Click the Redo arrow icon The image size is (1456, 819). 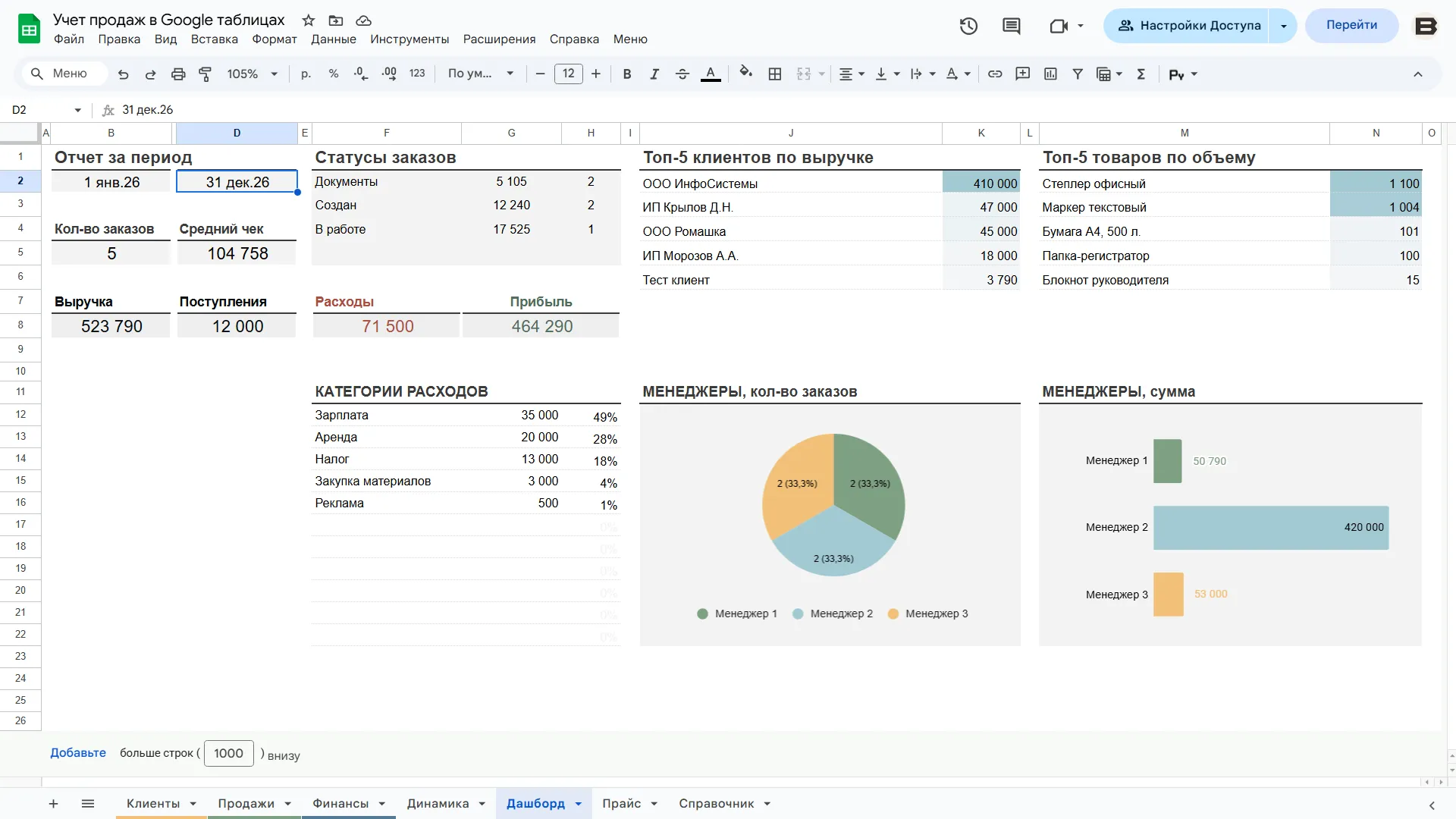point(151,74)
